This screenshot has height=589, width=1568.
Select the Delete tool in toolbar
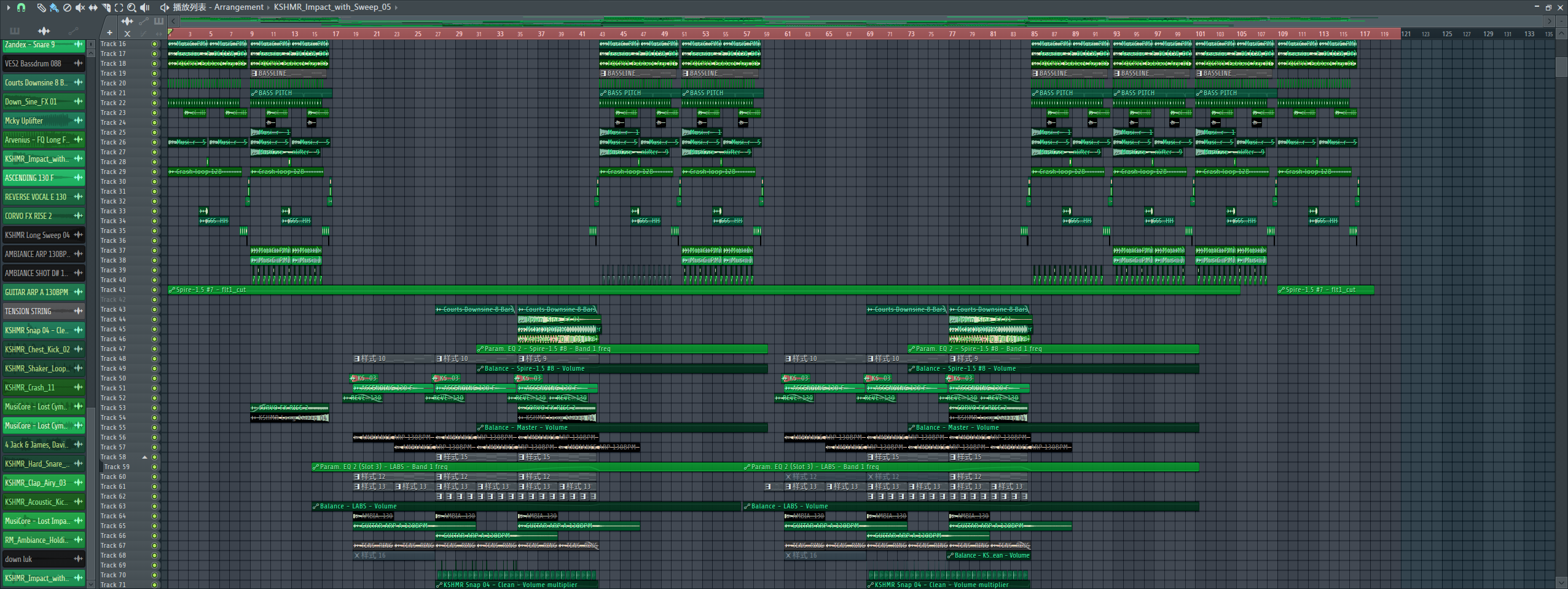pos(67,7)
